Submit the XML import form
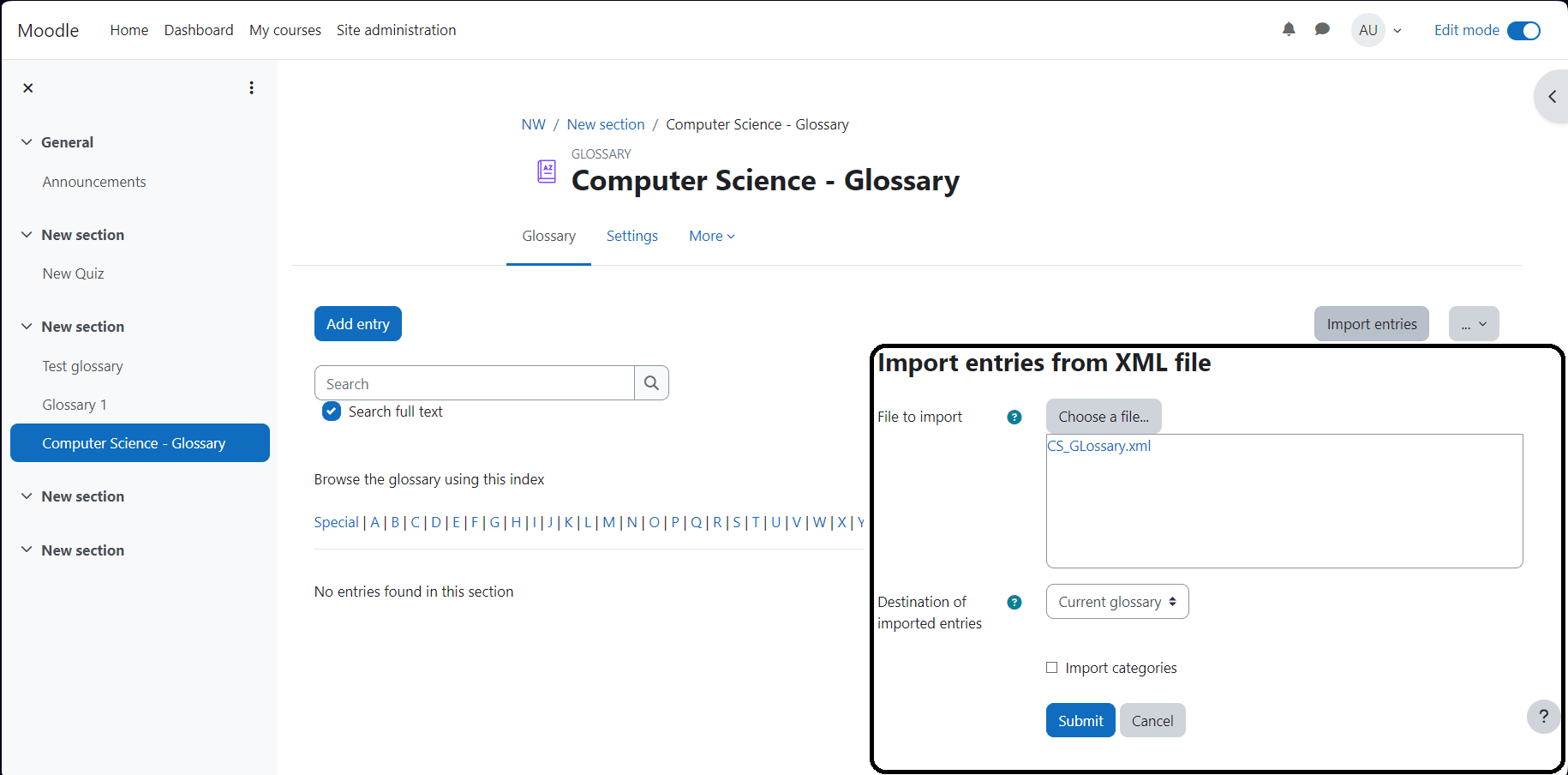Screen dimensions: 1568x775 [x=1080, y=721]
